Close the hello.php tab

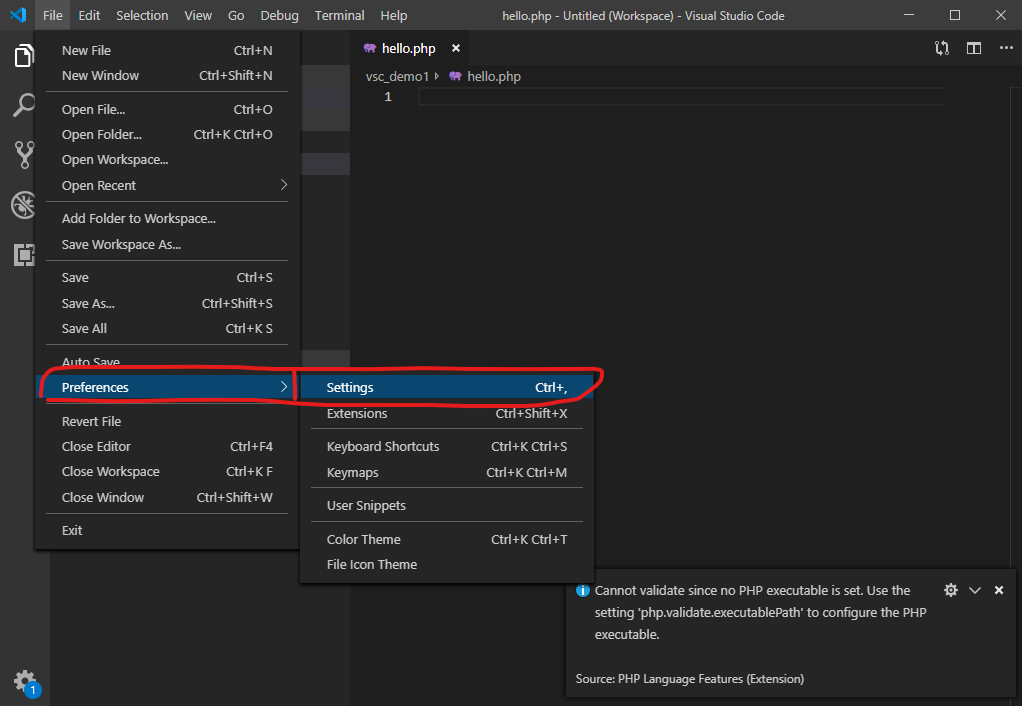[456, 48]
